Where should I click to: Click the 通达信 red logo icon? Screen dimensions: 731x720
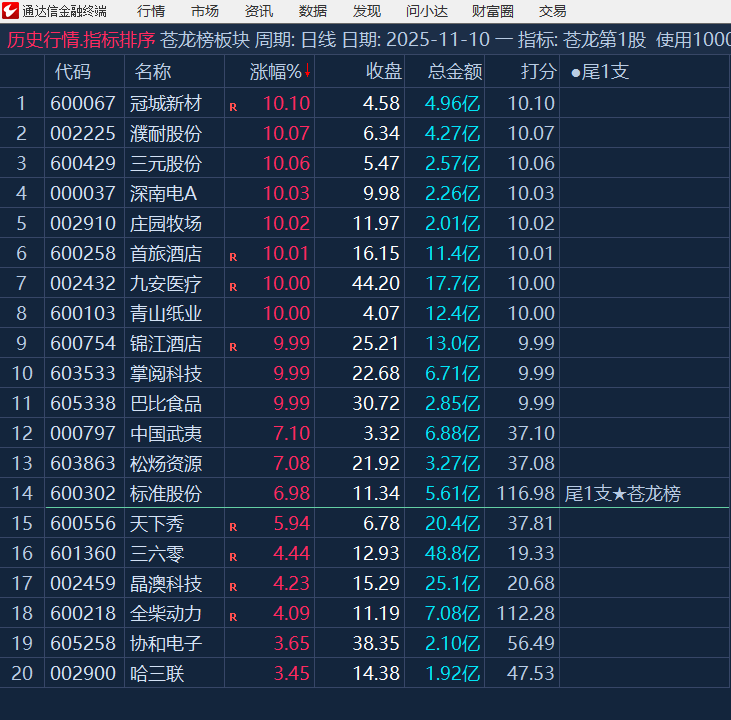10,11
